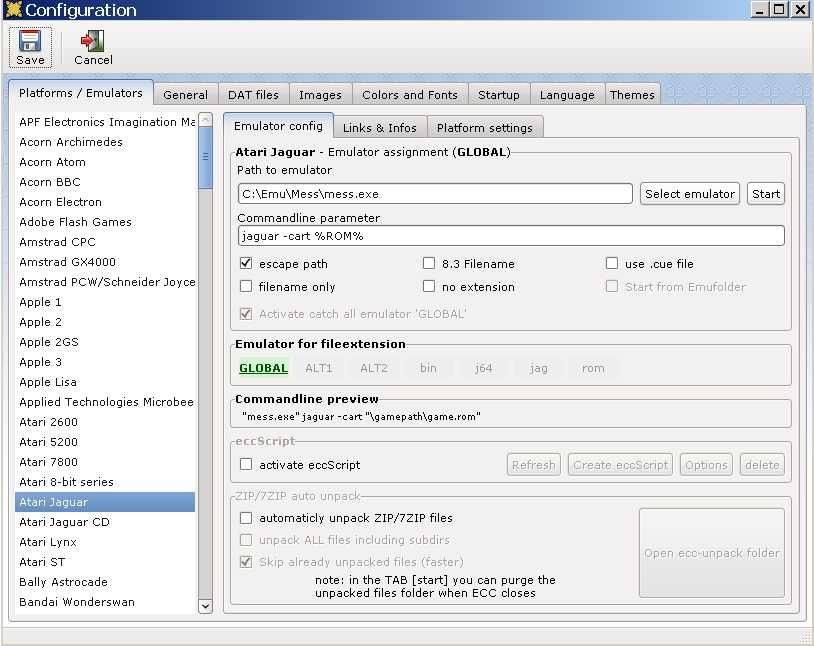Screen dimensions: 814x646
Task: Select Applied Technologies Microbee platform
Action: coord(105,402)
